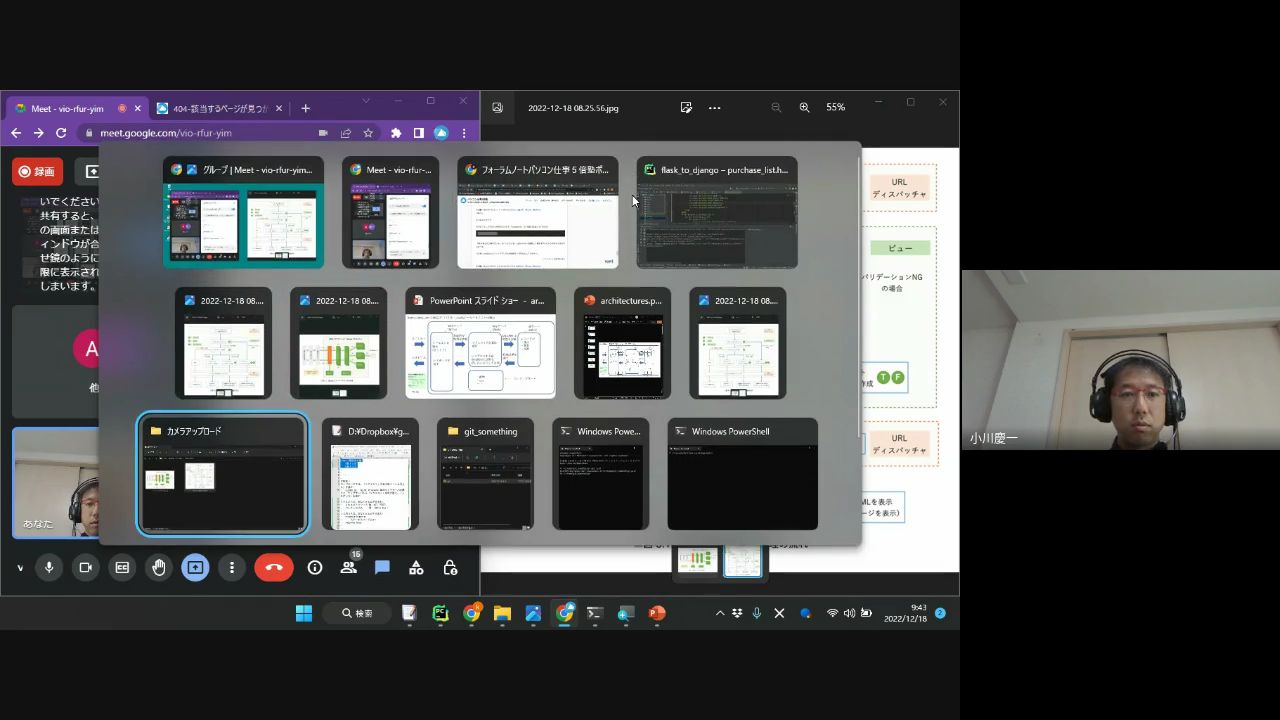The width and height of the screenshot is (1280, 720).
Task: Open a new Chrome tab
Action: pos(306,108)
